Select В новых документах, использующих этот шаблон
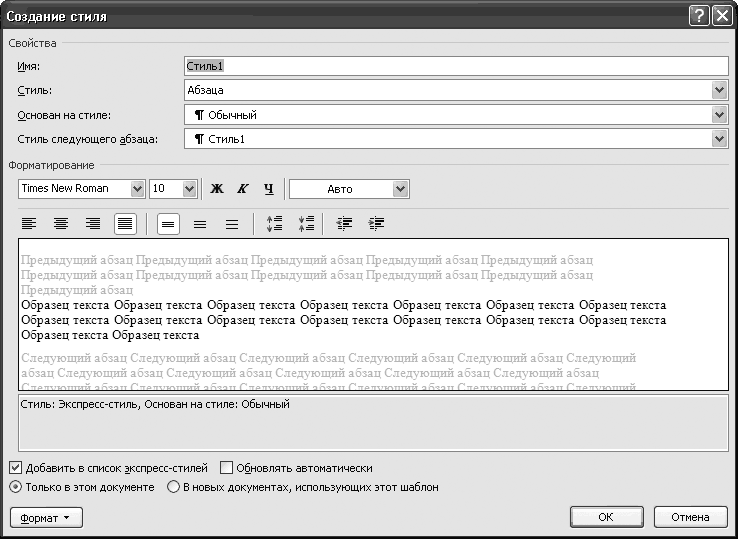The image size is (738, 539). pyautogui.click(x=174, y=487)
